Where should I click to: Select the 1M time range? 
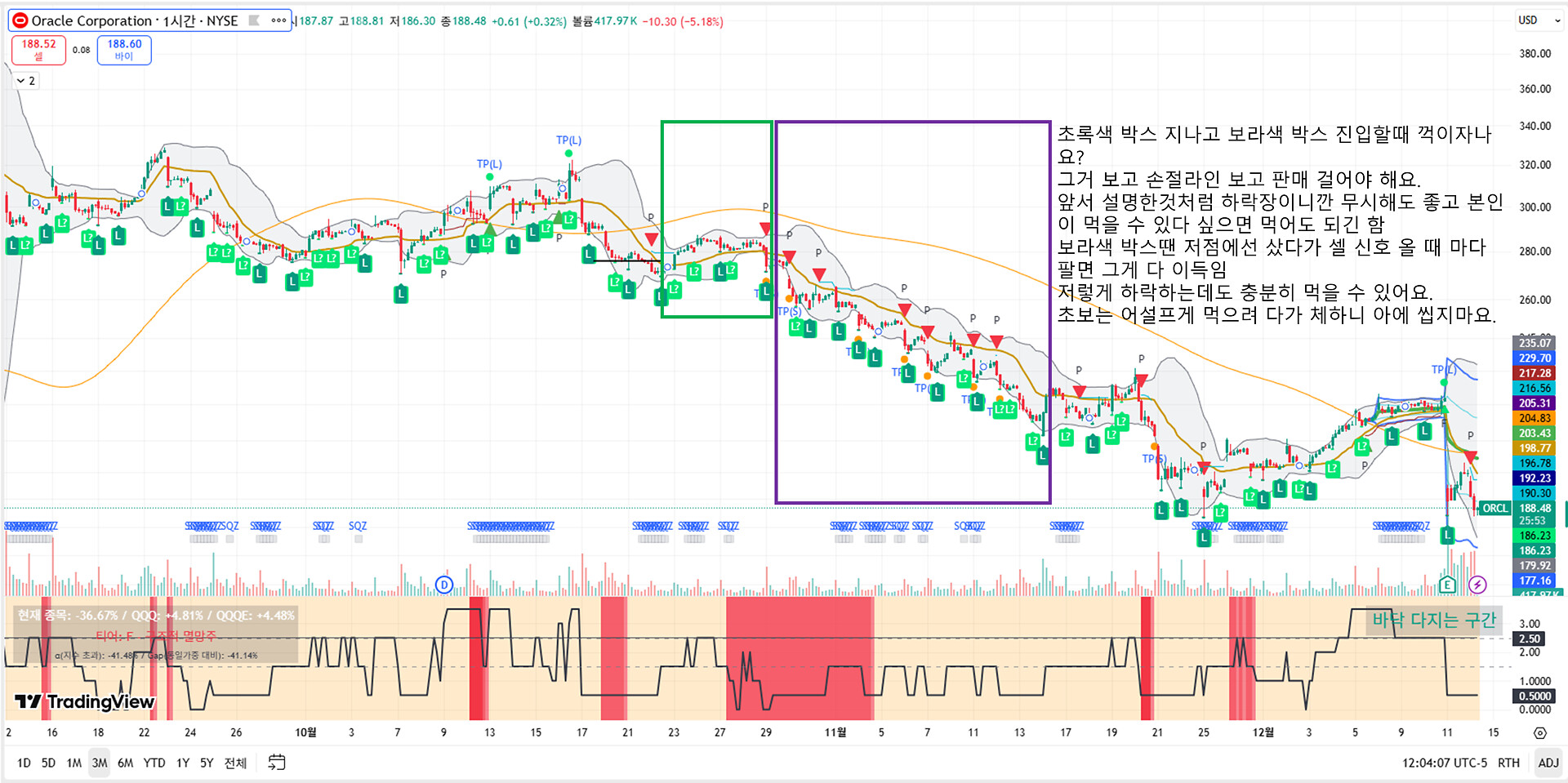(73, 763)
